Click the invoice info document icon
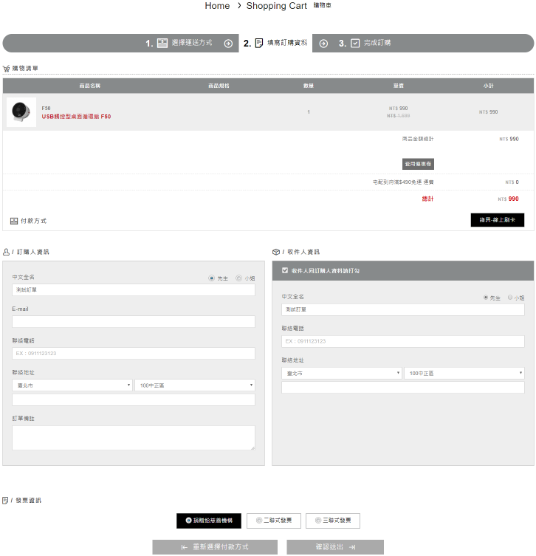The image size is (536, 556). [x=5, y=500]
